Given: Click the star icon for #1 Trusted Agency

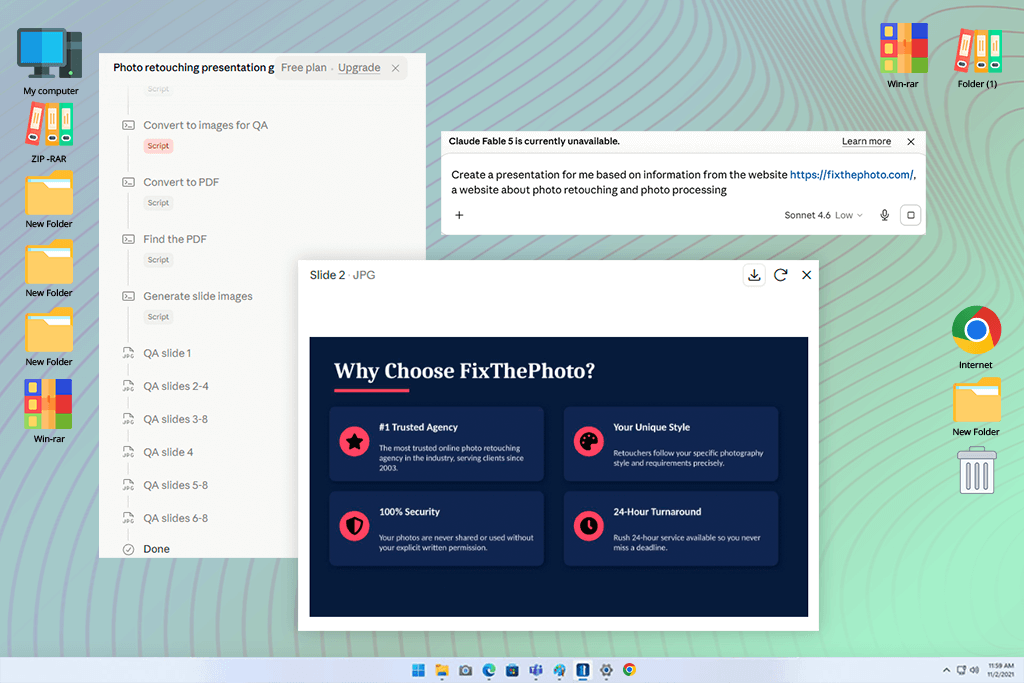Looking at the screenshot, I should (355, 442).
